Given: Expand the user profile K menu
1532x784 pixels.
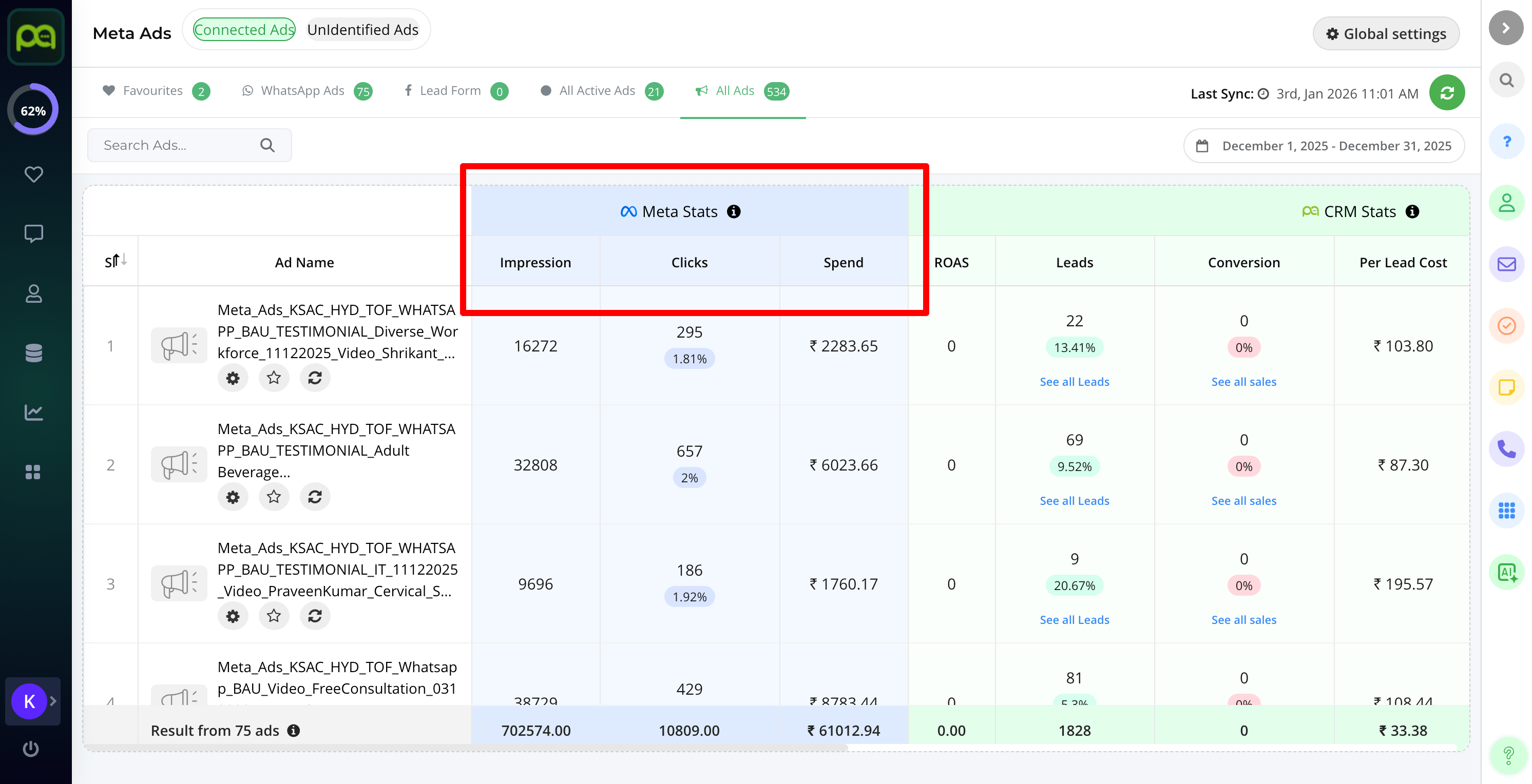Looking at the screenshot, I should coord(33,701).
